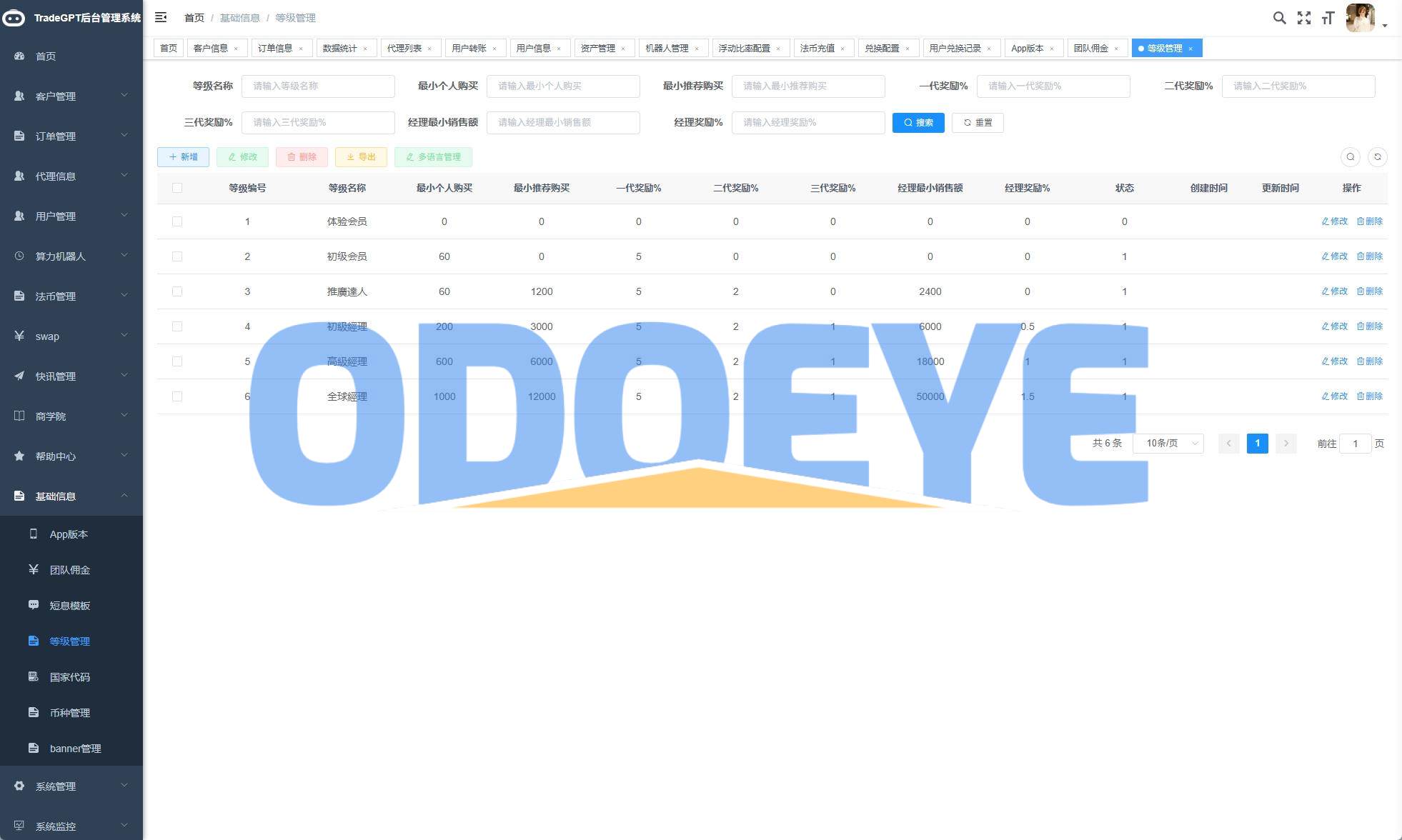
Task: Open the header search magnifier icon
Action: pyautogui.click(x=1279, y=18)
